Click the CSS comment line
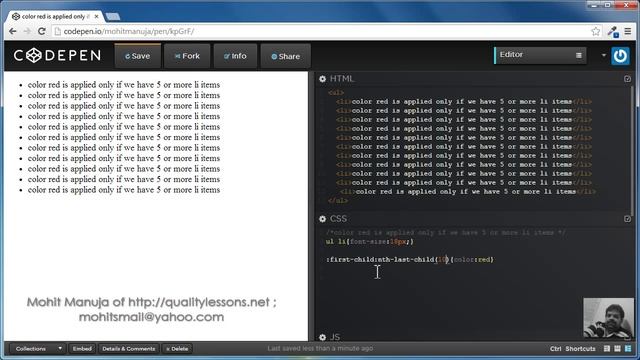 [x=446, y=233]
